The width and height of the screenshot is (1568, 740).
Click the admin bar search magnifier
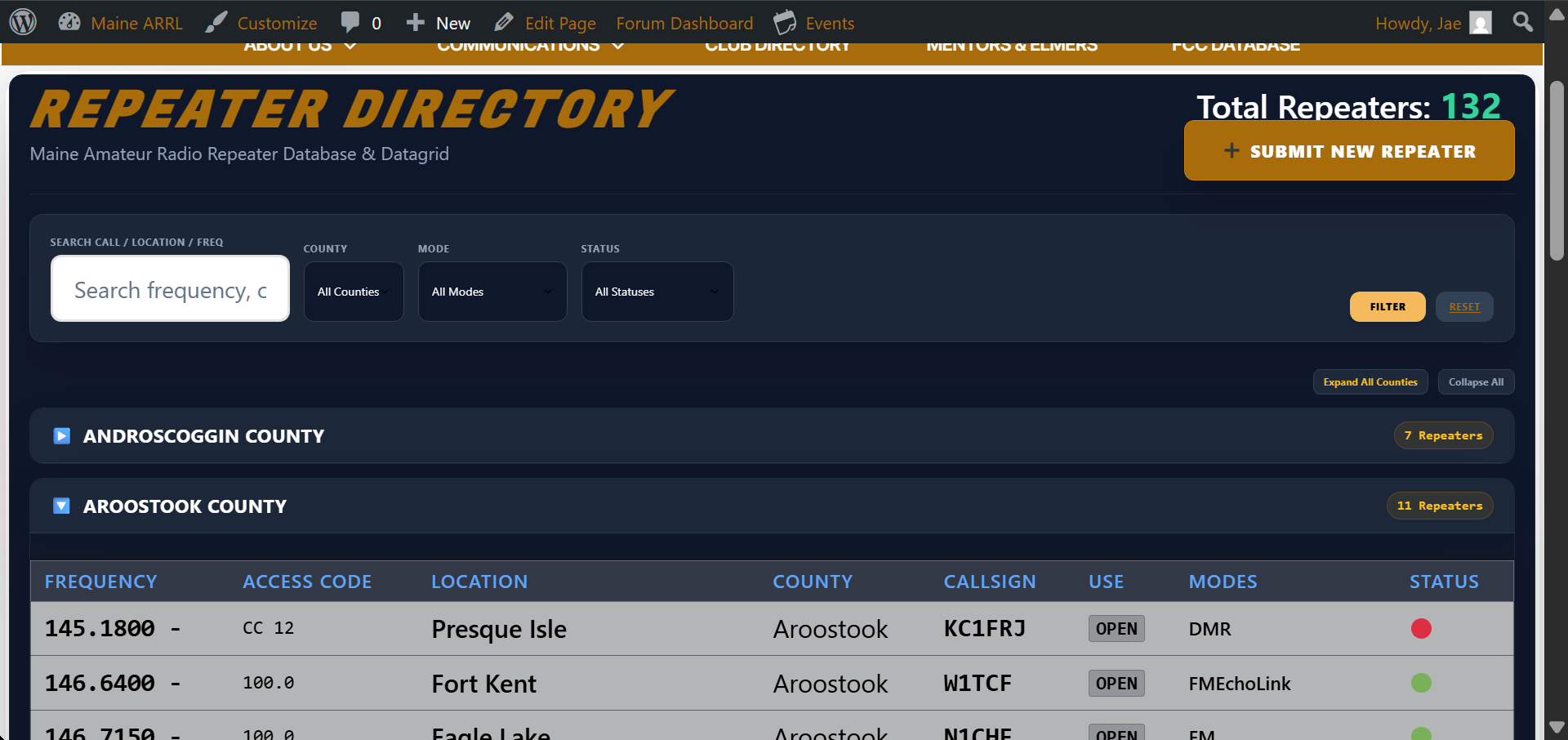[x=1522, y=22]
